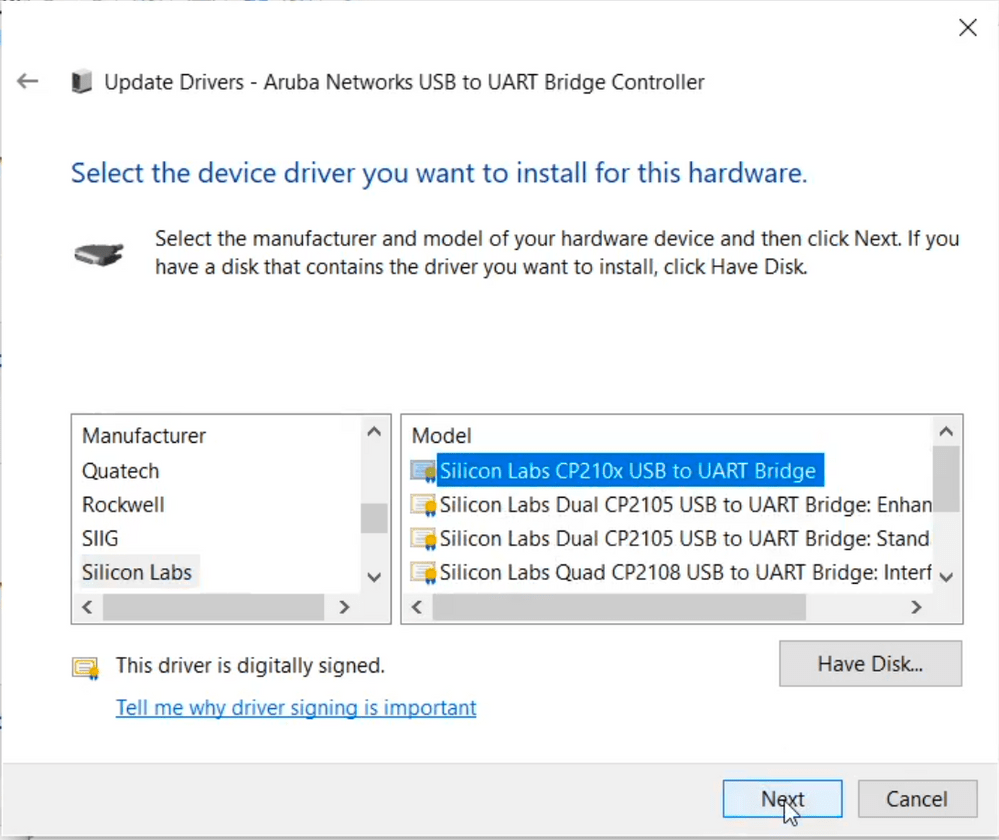Viewport: 999px width, 840px height.
Task: Click the Model list up scroll arrow
Action: click(945, 430)
